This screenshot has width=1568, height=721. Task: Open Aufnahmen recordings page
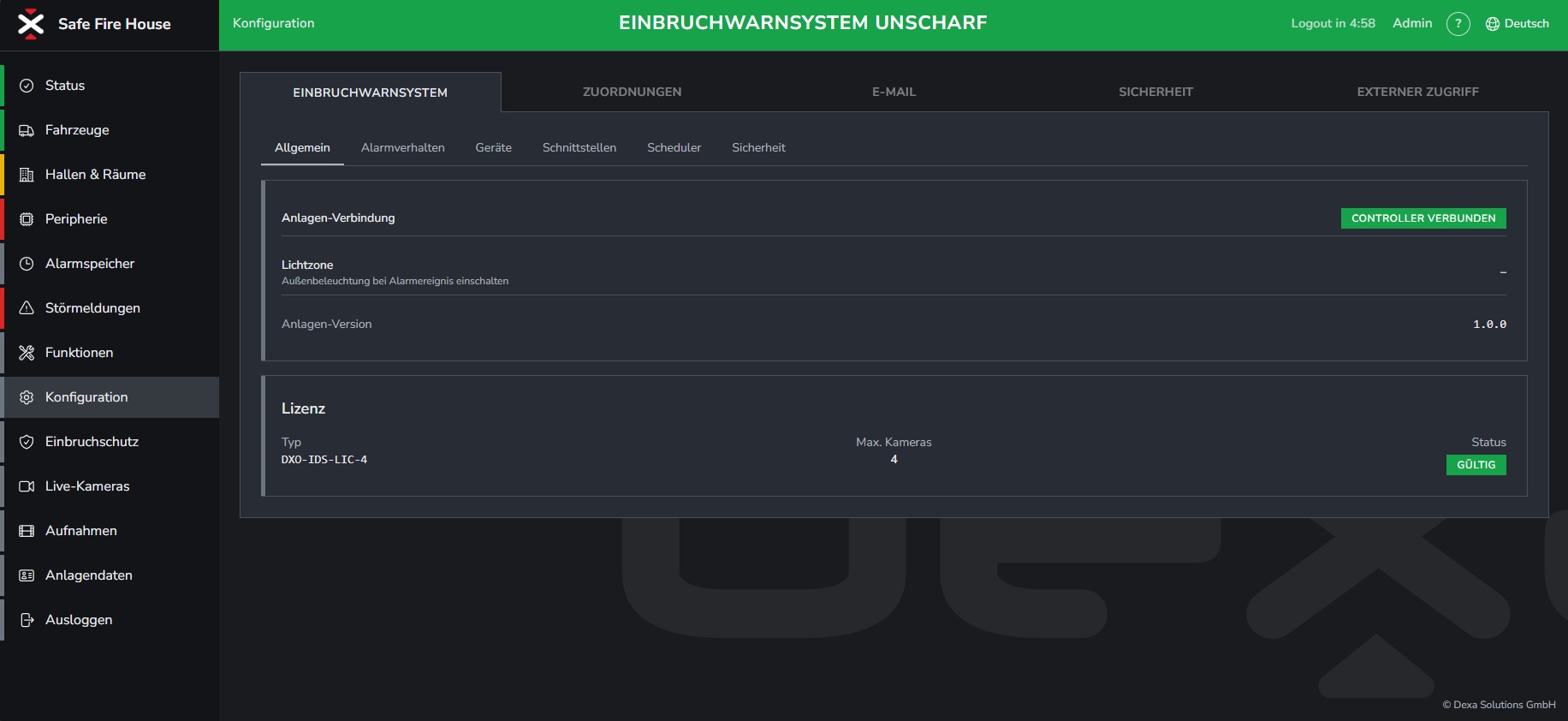110,531
